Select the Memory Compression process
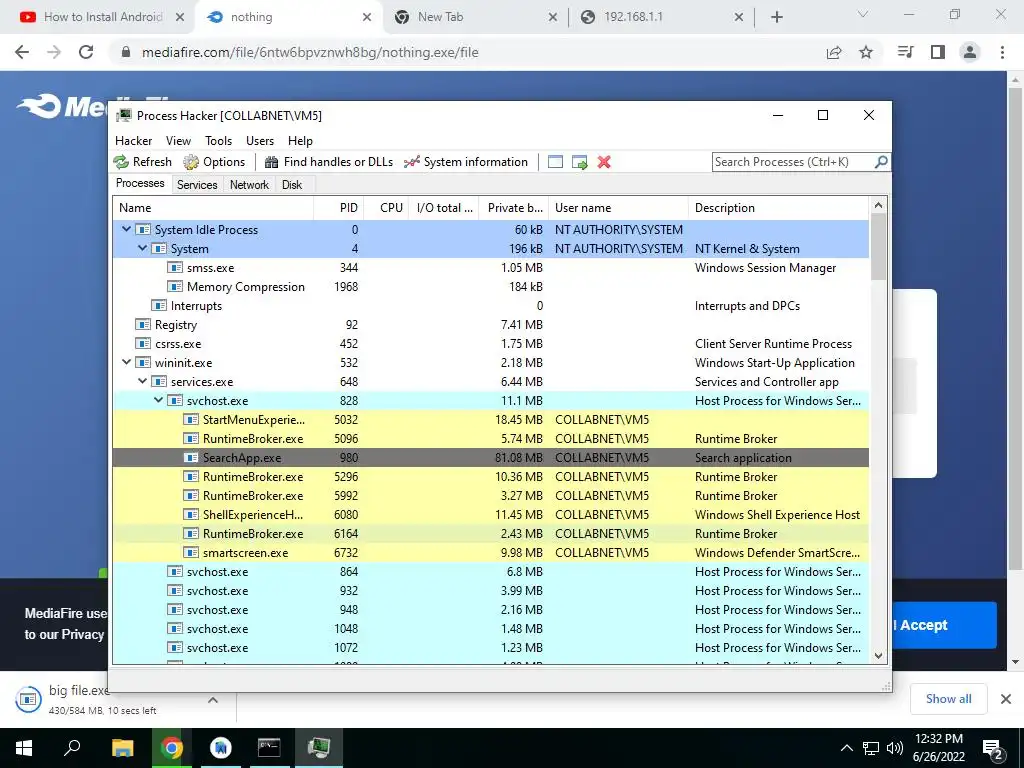 (490, 287)
